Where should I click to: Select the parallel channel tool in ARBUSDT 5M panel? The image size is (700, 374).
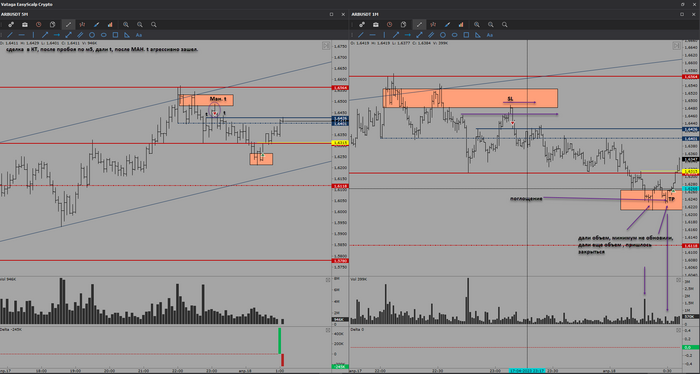point(80,35)
